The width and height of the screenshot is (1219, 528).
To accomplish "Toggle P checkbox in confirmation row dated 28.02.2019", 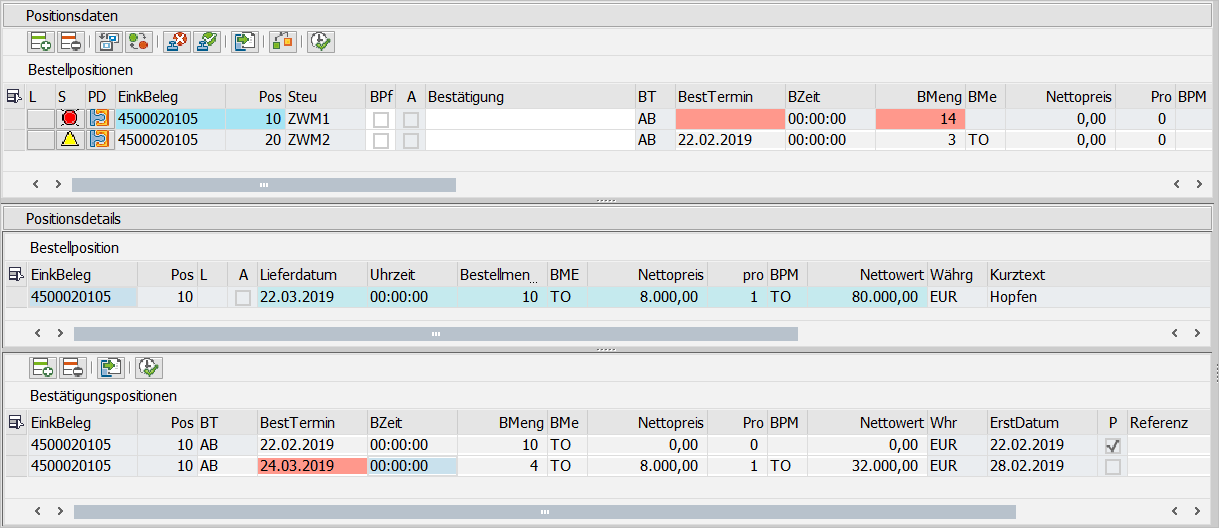I will pyautogui.click(x=1113, y=466).
